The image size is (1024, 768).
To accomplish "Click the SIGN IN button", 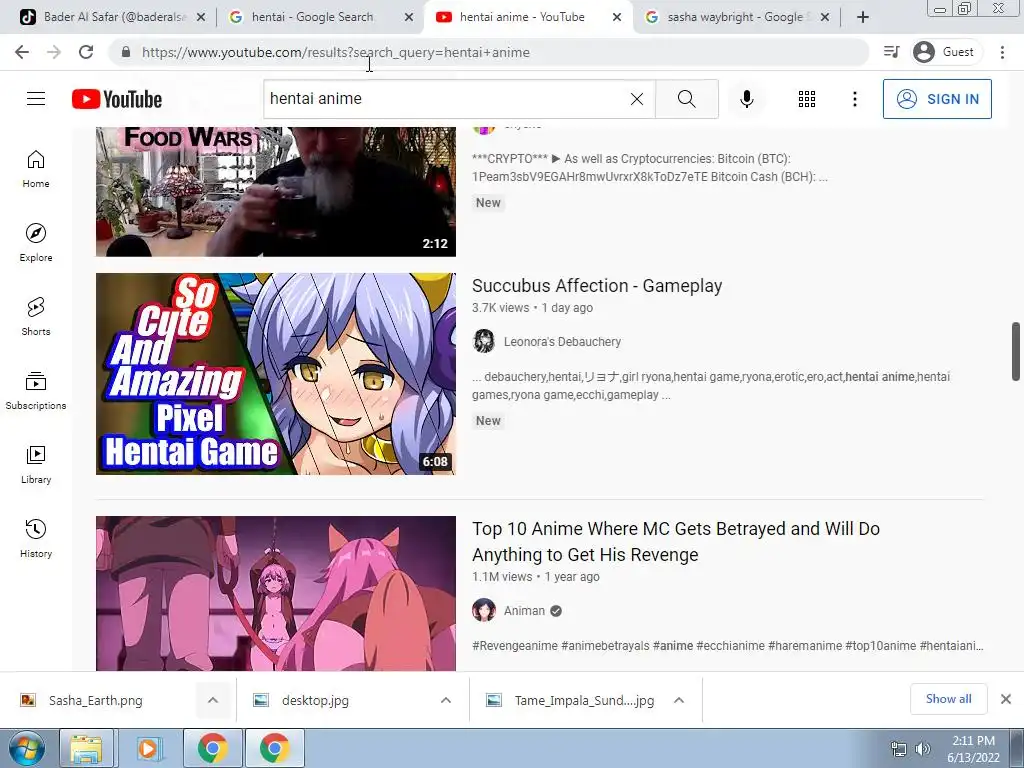I will click(937, 99).
